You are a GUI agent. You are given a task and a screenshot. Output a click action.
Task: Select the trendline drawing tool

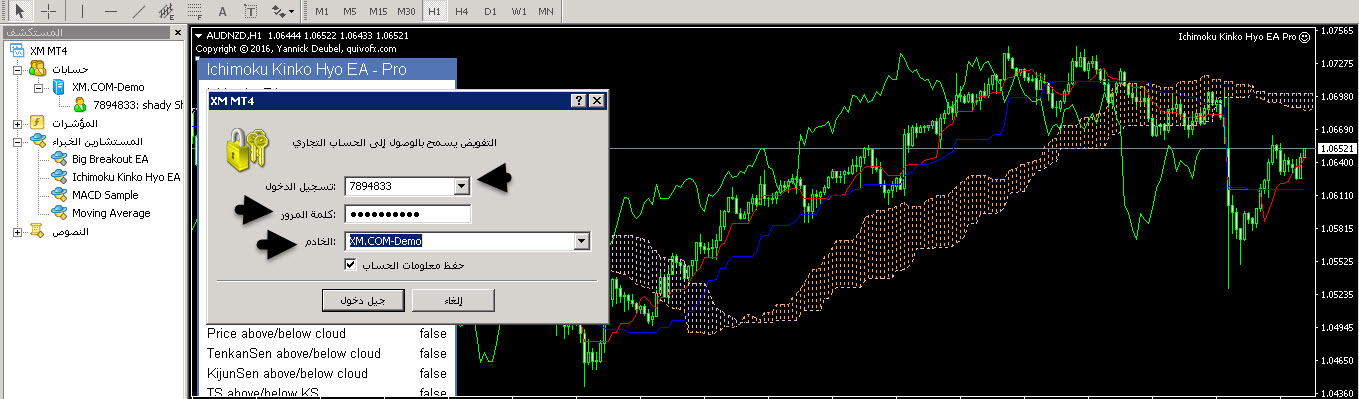point(138,11)
